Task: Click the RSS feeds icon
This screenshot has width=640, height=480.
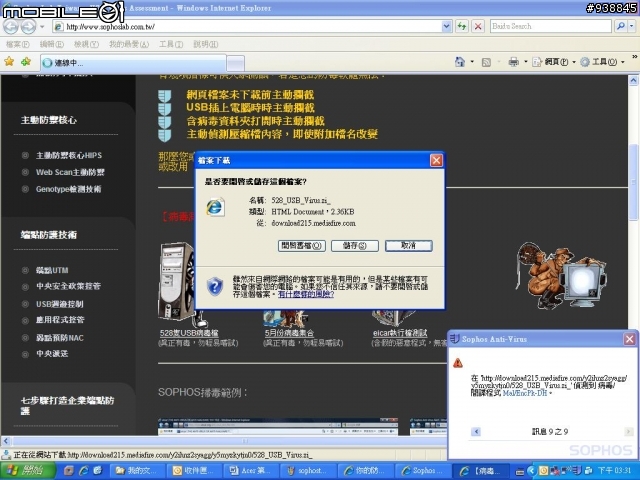Action: point(486,62)
